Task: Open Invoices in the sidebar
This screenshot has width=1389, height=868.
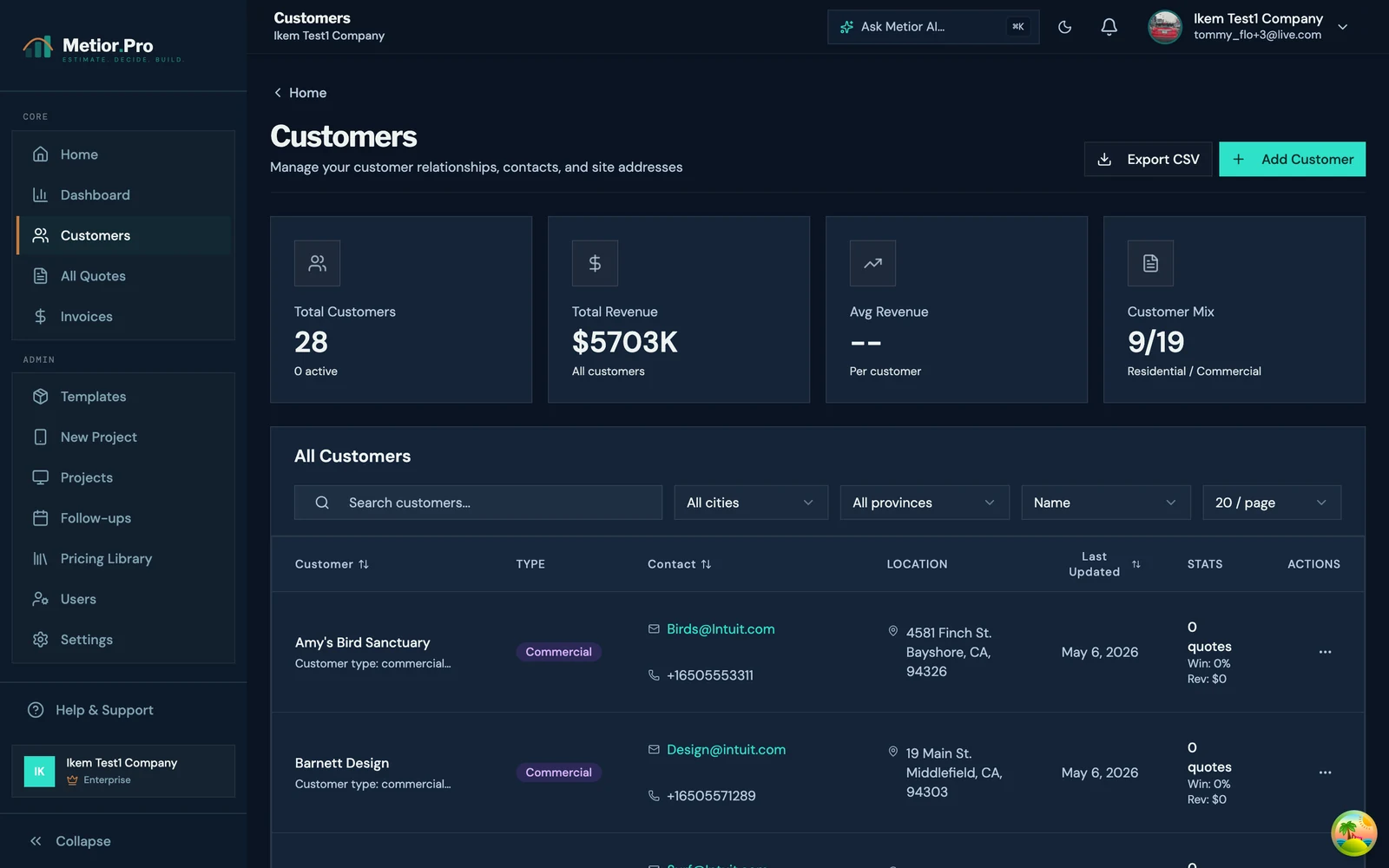Action: [124, 317]
